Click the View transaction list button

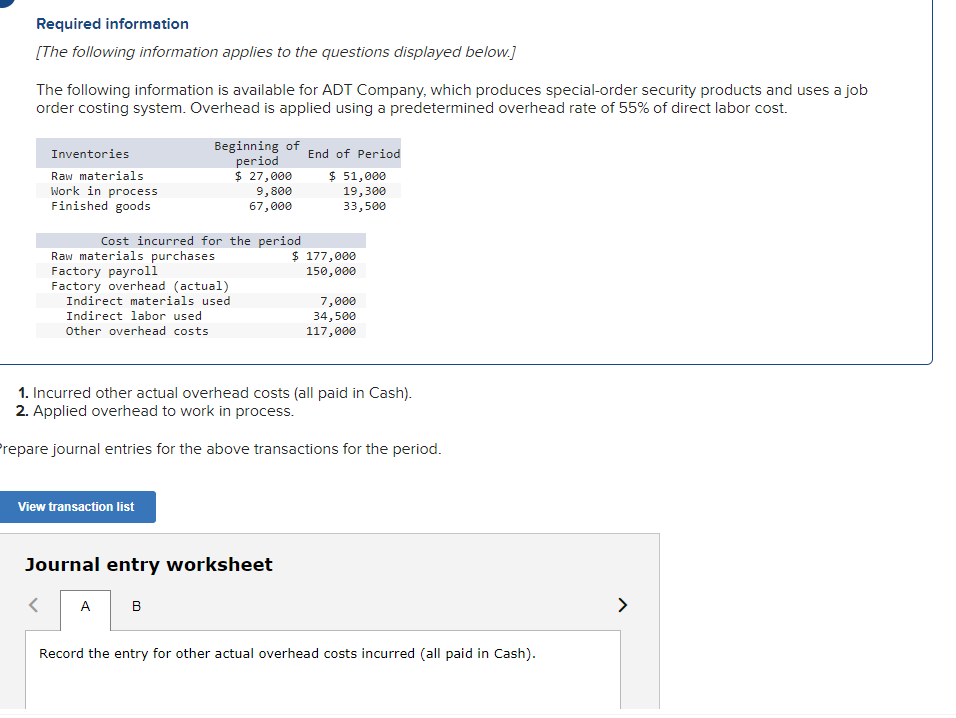[x=78, y=507]
